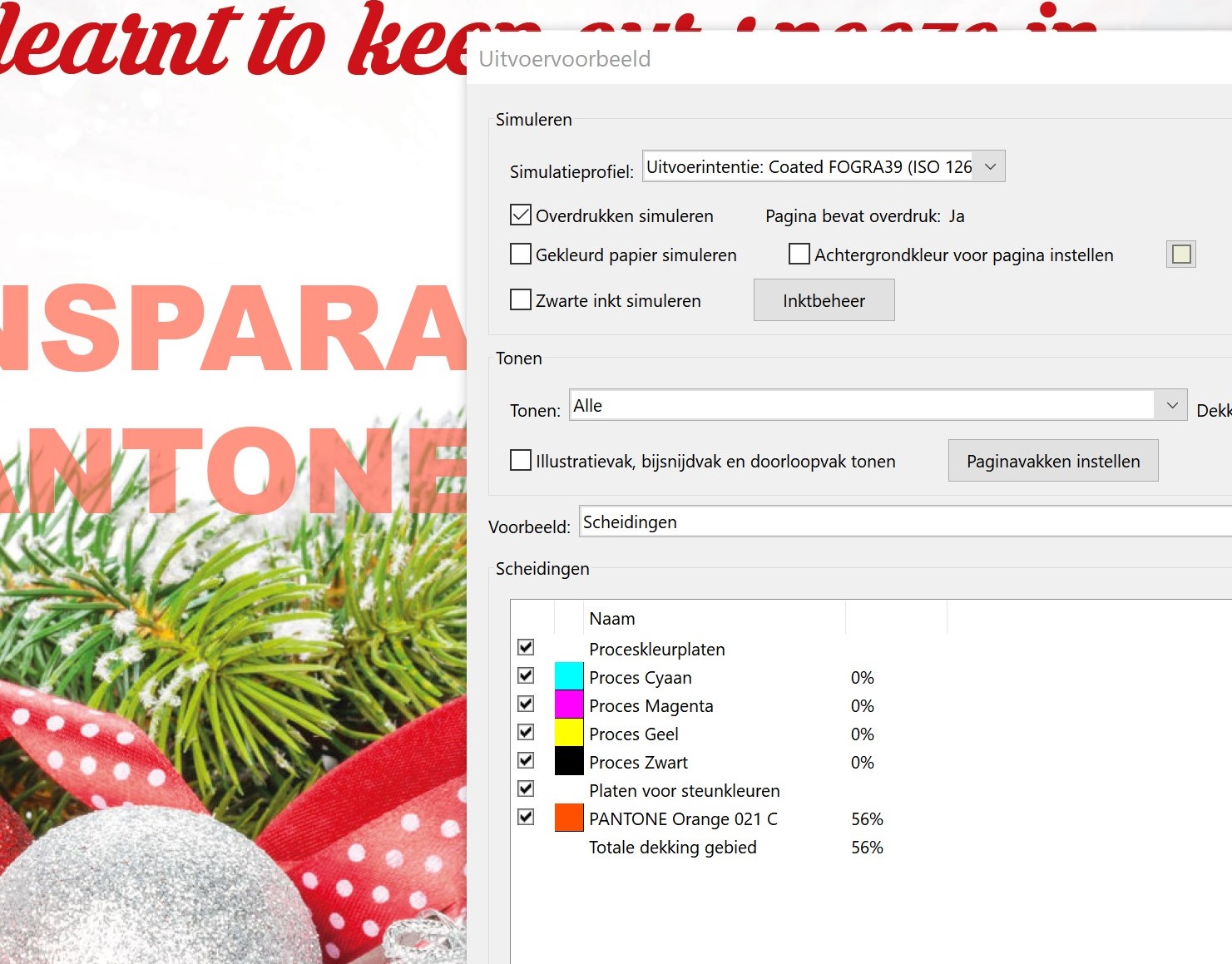The height and width of the screenshot is (964, 1232).
Task: Enable Zwarte inkt simuleren
Action: [x=521, y=299]
